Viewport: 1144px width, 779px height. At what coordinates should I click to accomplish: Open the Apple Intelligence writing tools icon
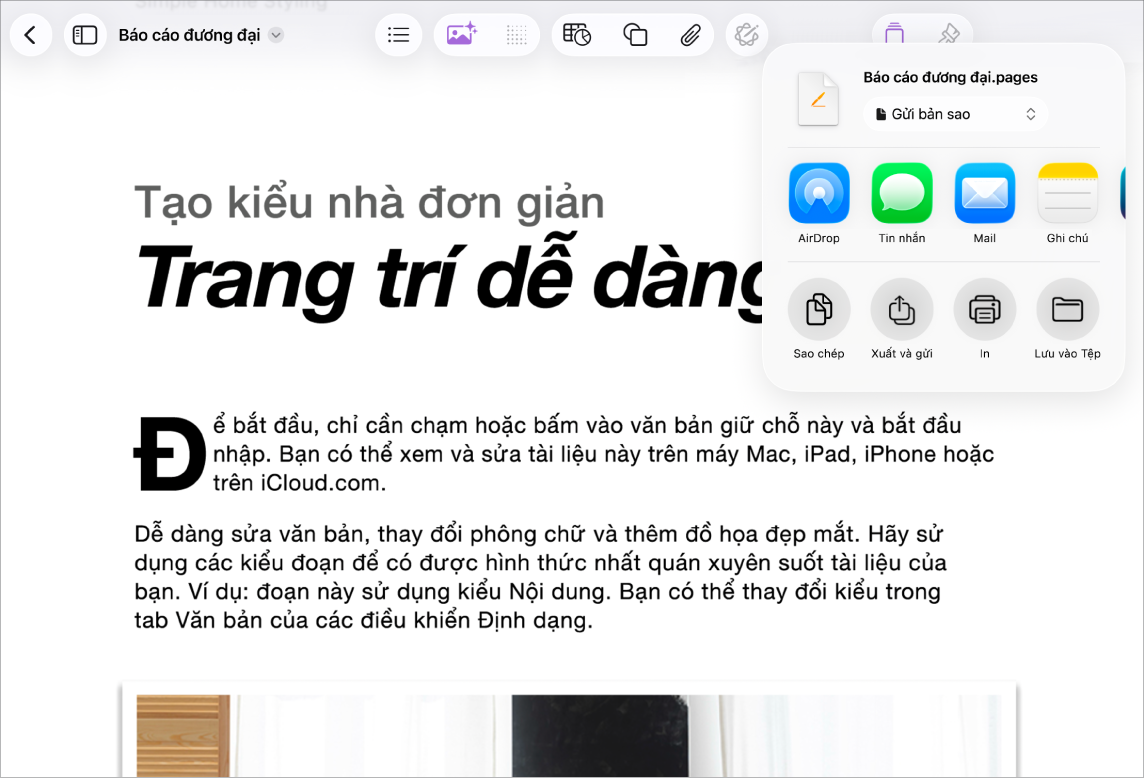[746, 35]
